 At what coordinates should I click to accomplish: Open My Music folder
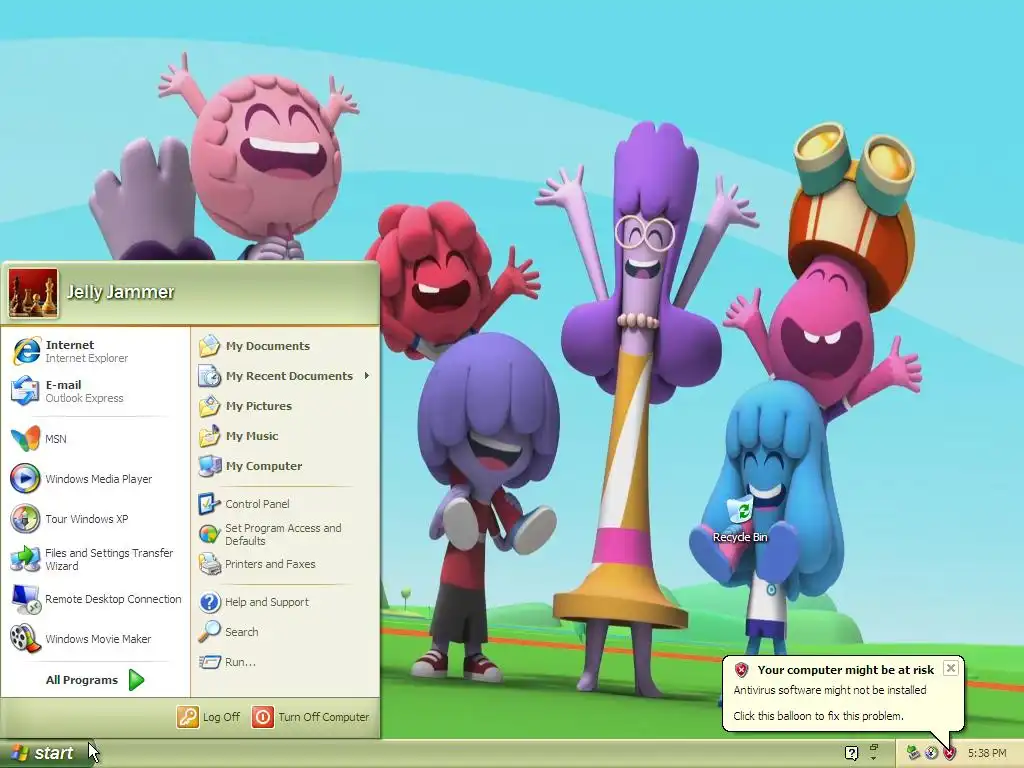click(285, 436)
